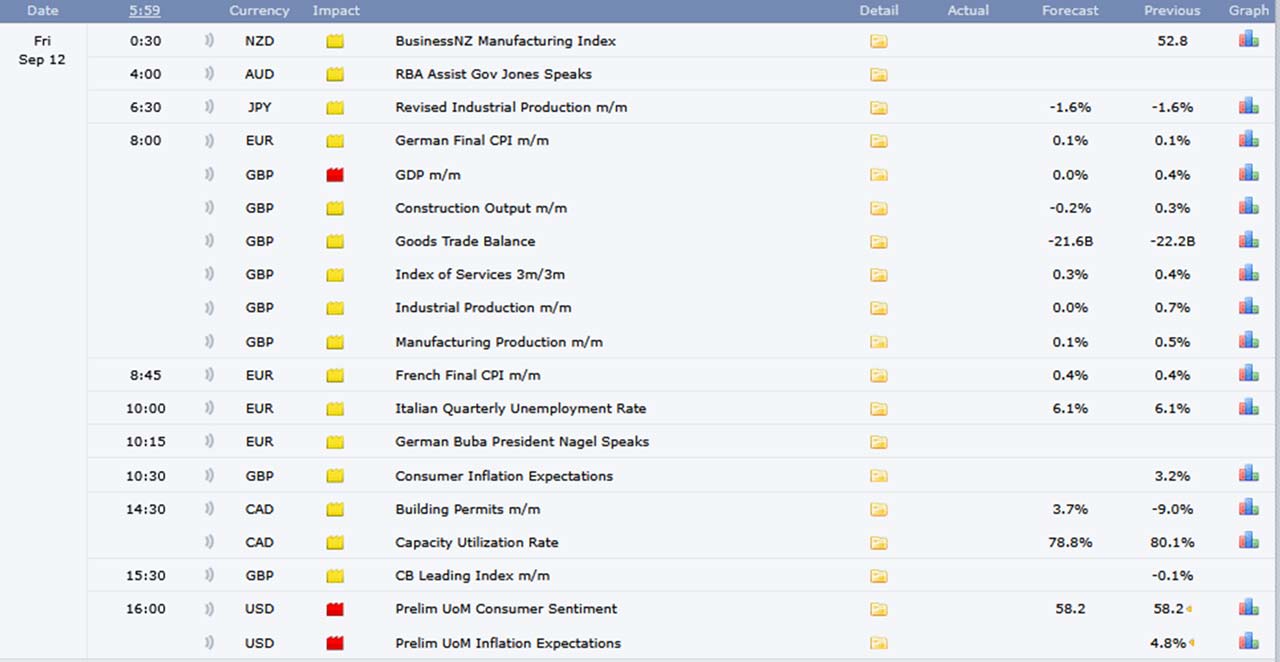Expand details of German Buba President Nagel Speaks

[x=878, y=442]
